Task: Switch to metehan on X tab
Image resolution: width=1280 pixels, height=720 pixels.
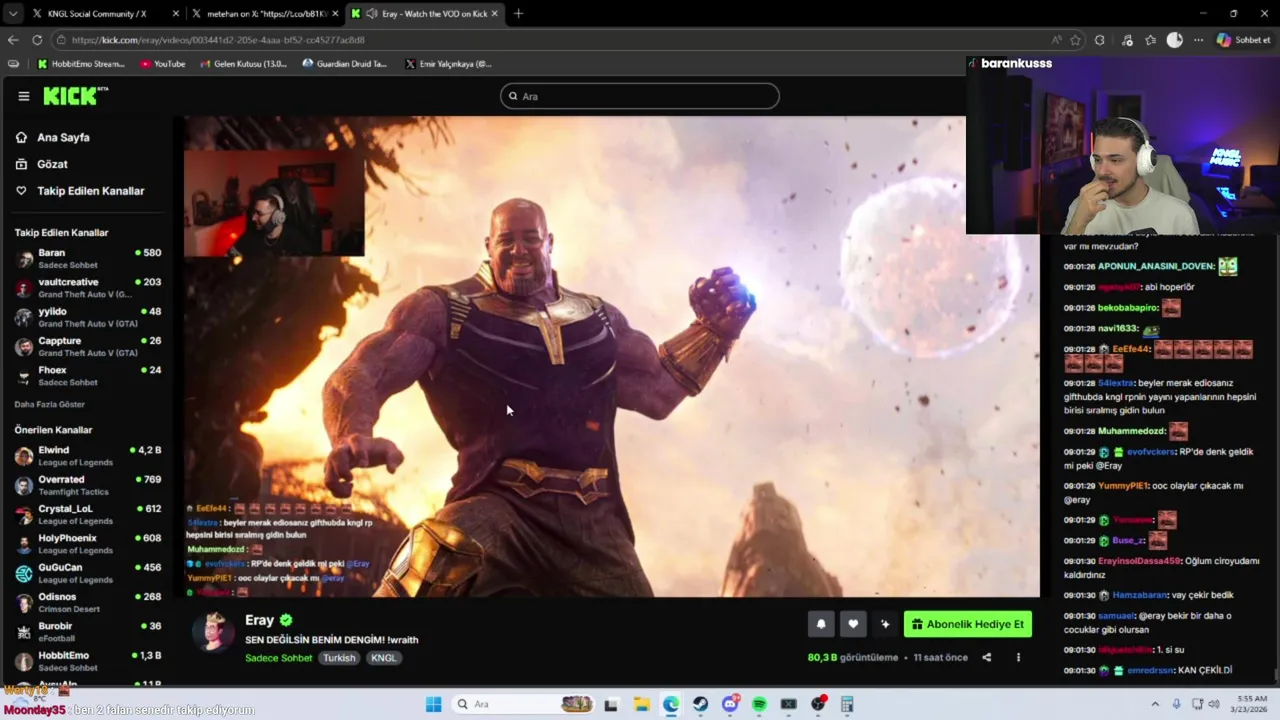Action: 265,13
